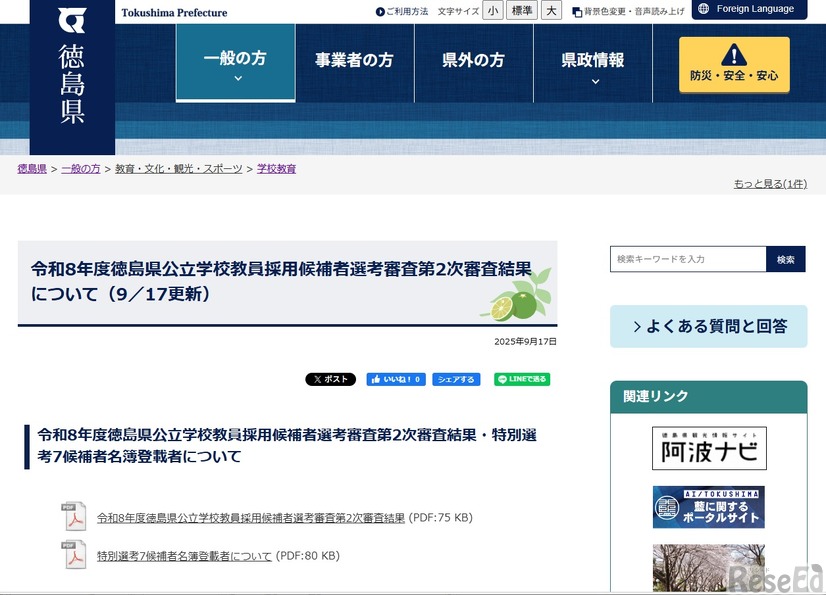The image size is (826, 595).
Task: Share via LINEで送る button
Action: pos(522,379)
